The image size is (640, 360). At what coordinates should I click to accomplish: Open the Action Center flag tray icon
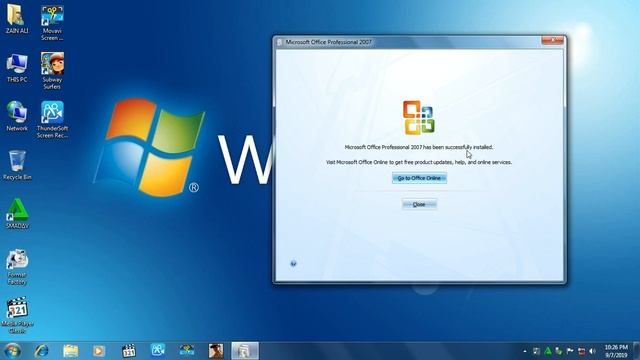coord(570,351)
